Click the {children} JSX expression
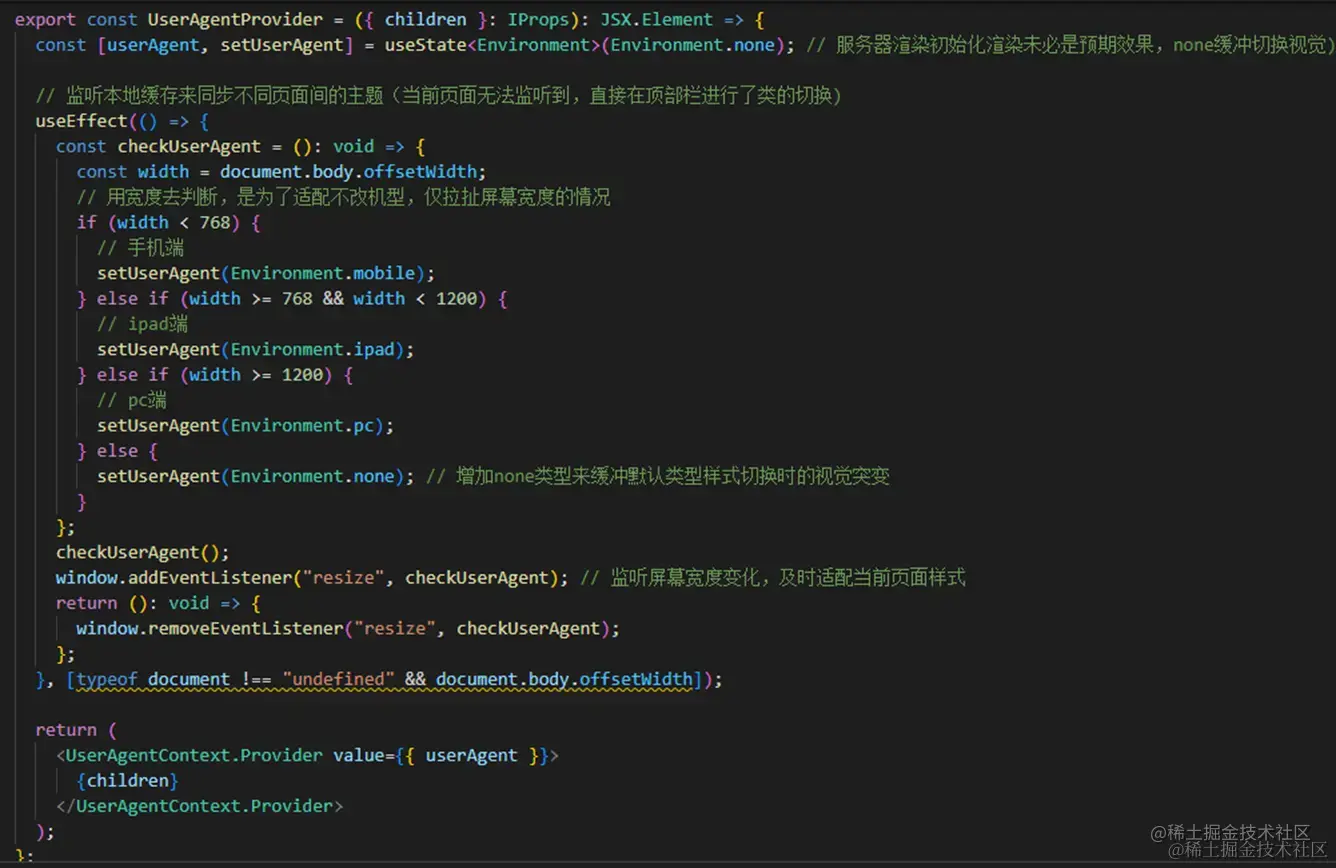The height and width of the screenshot is (868, 1336). [x=128, y=781]
